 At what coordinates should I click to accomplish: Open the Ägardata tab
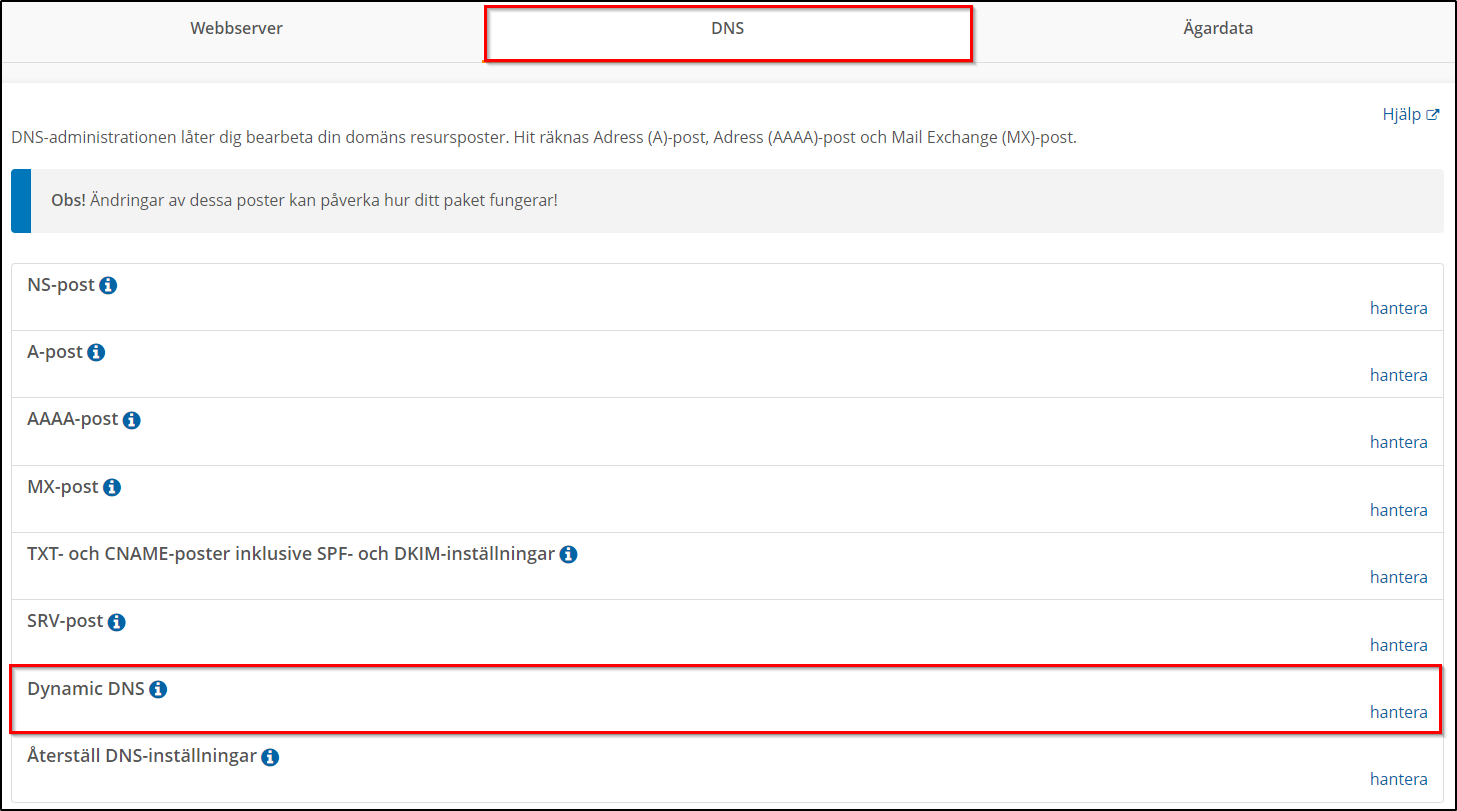[1217, 29]
